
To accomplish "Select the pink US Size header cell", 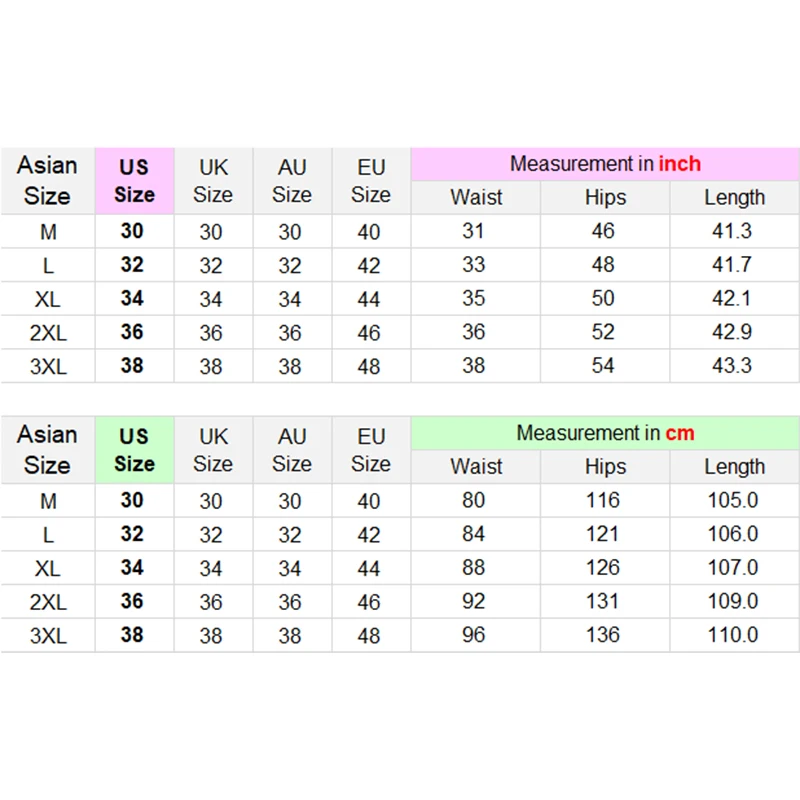I will click(x=135, y=181).
